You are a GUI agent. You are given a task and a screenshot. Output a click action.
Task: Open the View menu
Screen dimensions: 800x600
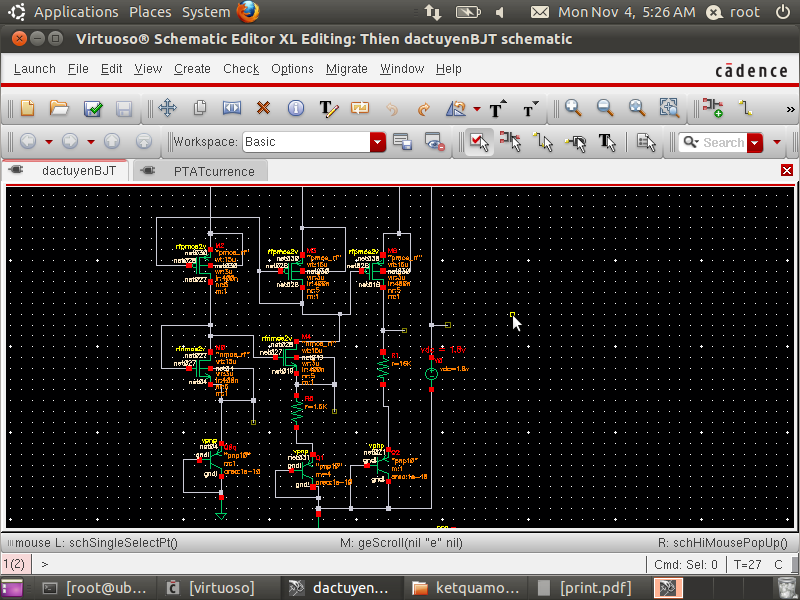pyautogui.click(x=148, y=69)
